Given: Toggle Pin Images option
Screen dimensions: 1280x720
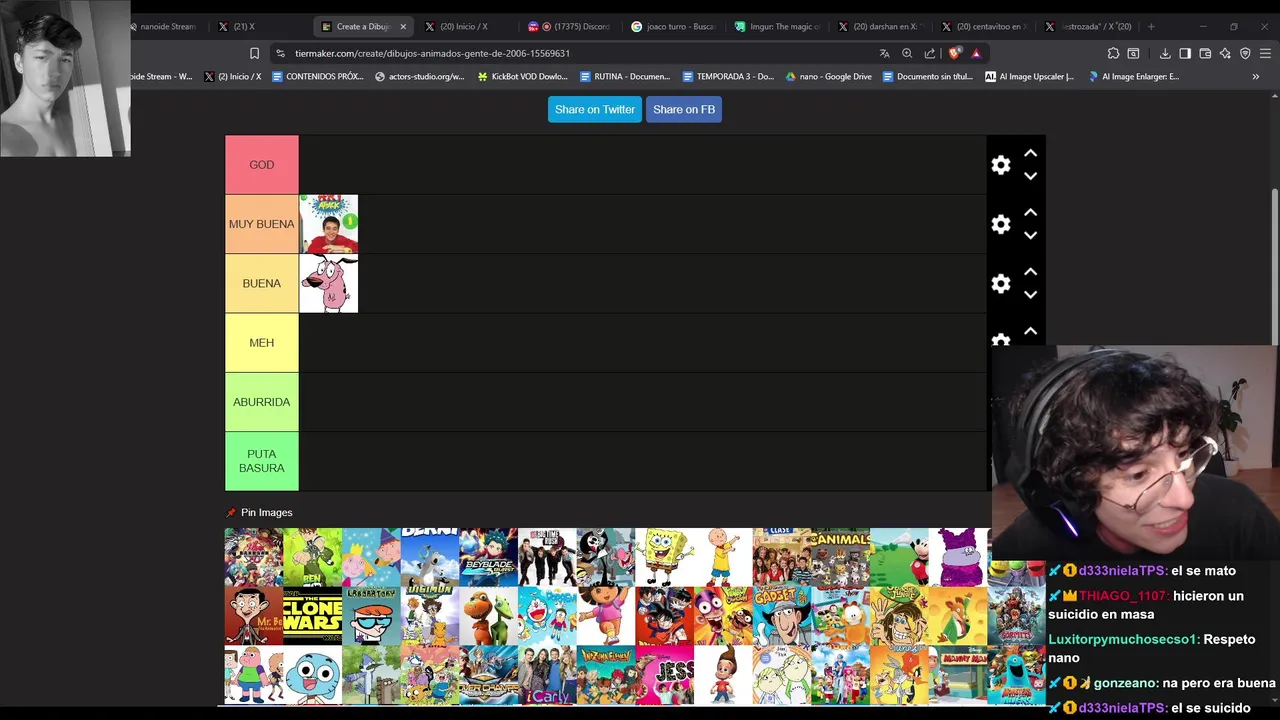Looking at the screenshot, I should [x=259, y=512].
